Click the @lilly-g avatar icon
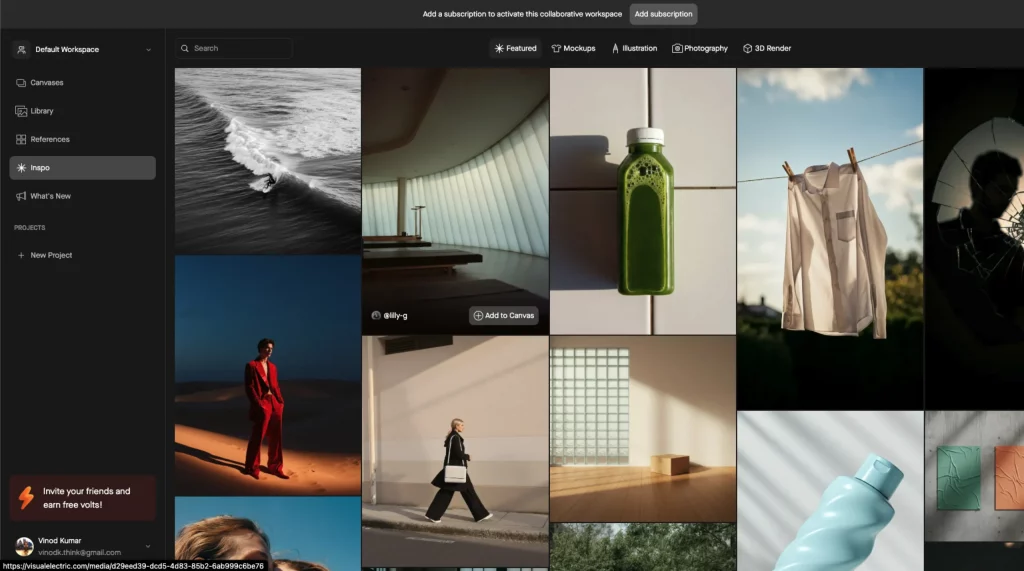This screenshot has width=1024, height=571. [376, 316]
